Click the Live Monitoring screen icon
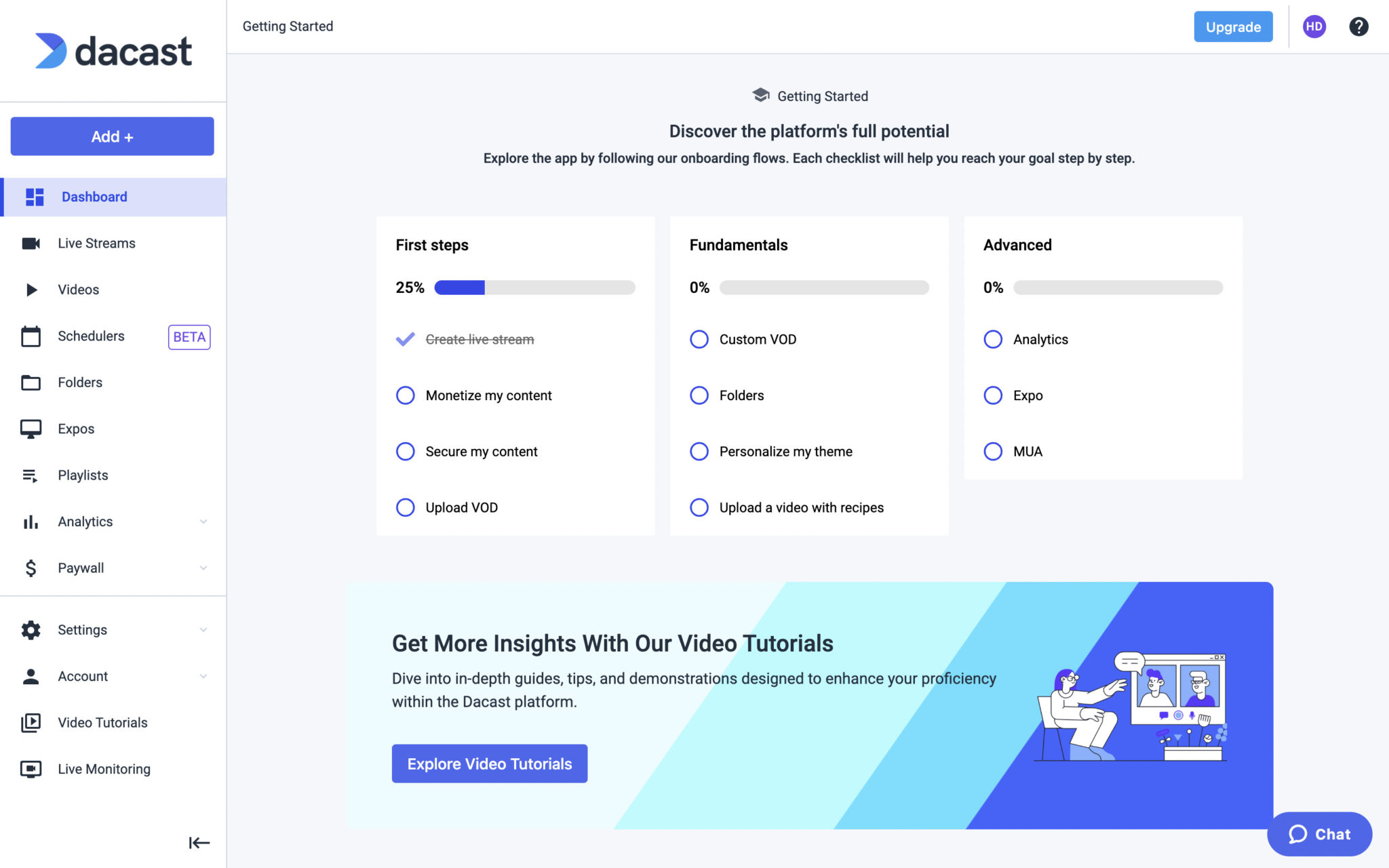The width and height of the screenshot is (1389, 868). coord(31,769)
